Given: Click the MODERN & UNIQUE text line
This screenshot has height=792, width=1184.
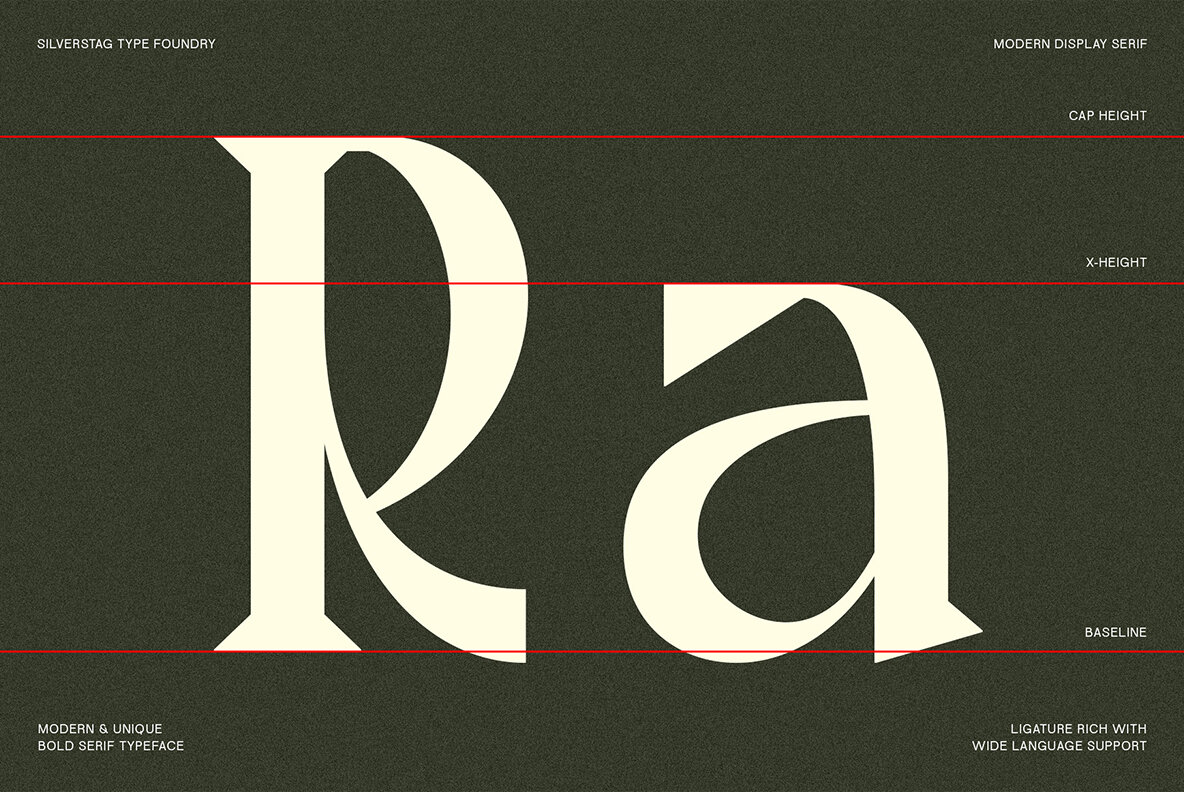Looking at the screenshot, I should [100, 729].
